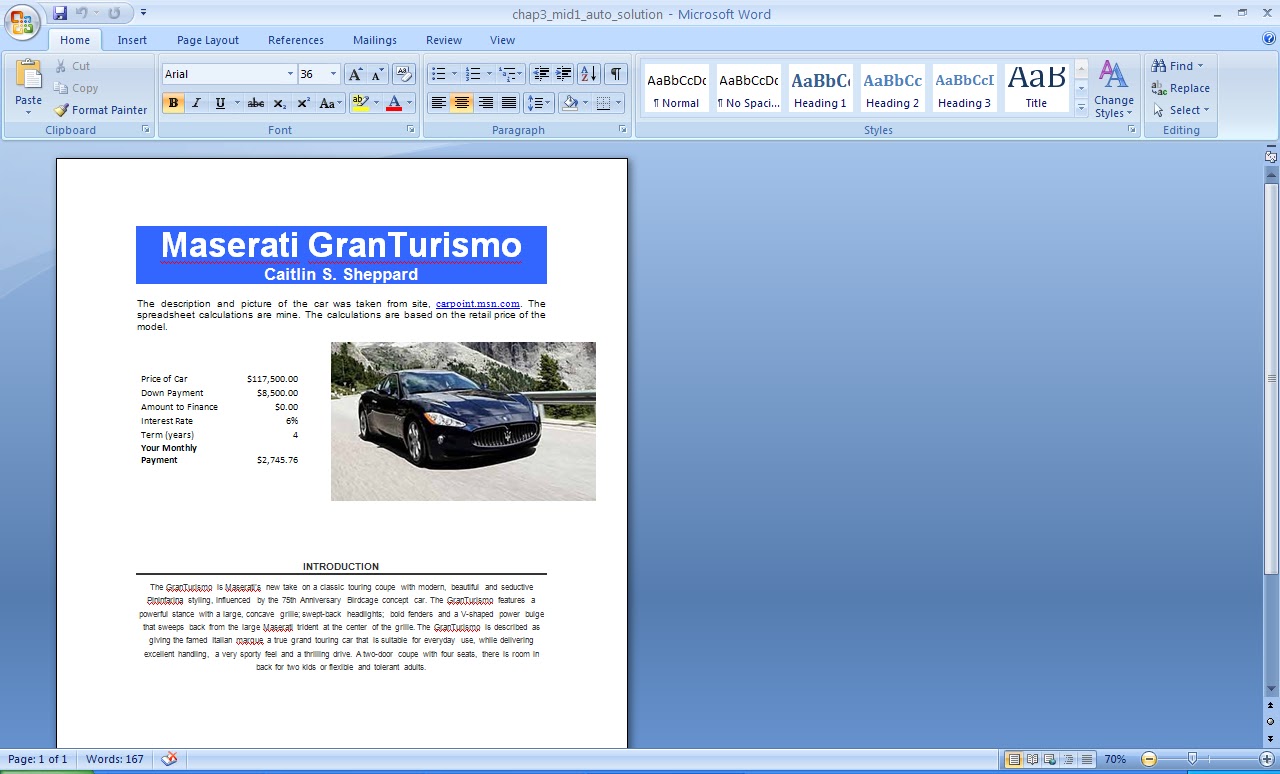
Task: Center the paragraph text
Action: click(461, 103)
